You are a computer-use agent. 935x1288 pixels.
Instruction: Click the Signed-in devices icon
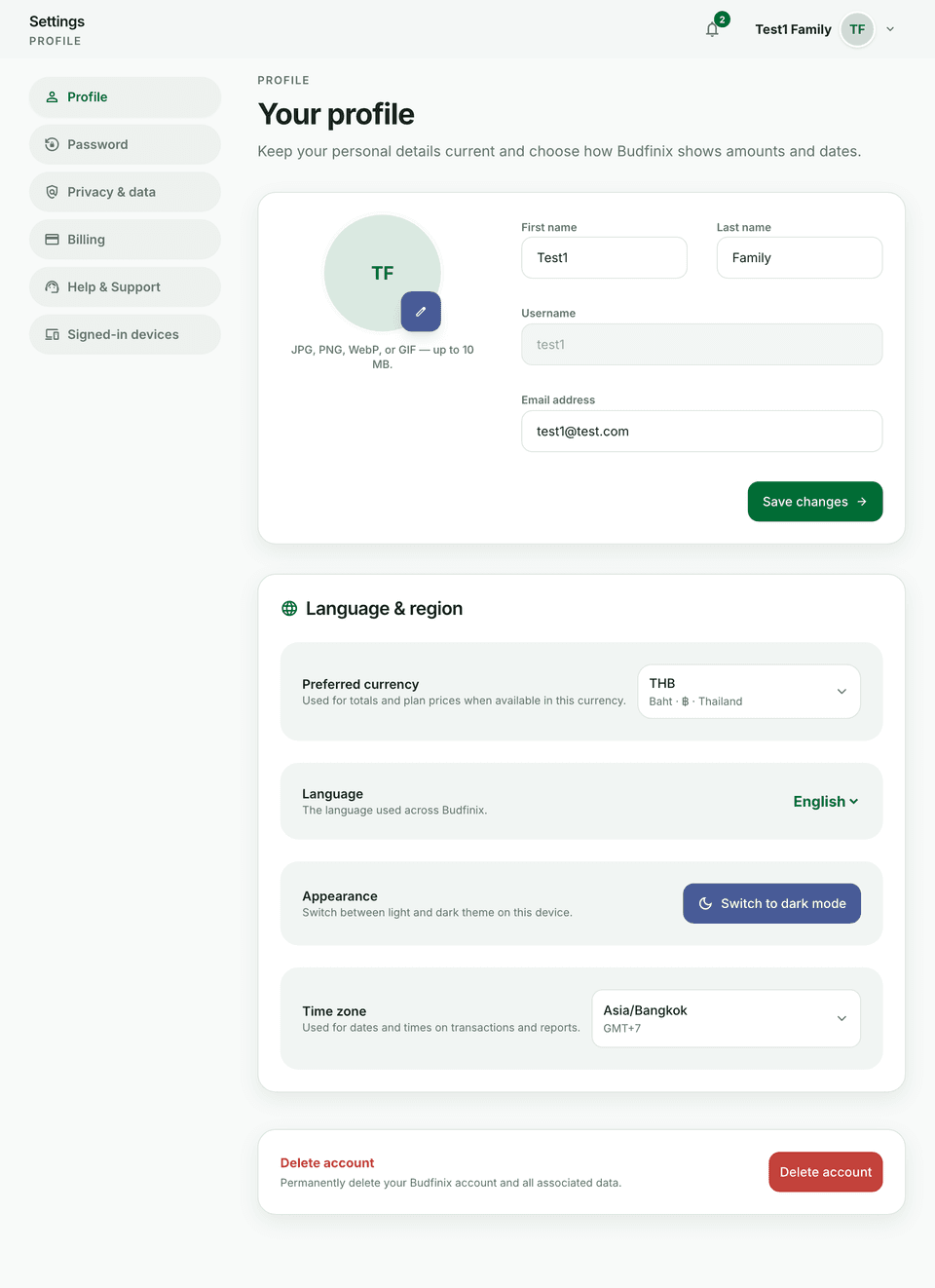[53, 334]
